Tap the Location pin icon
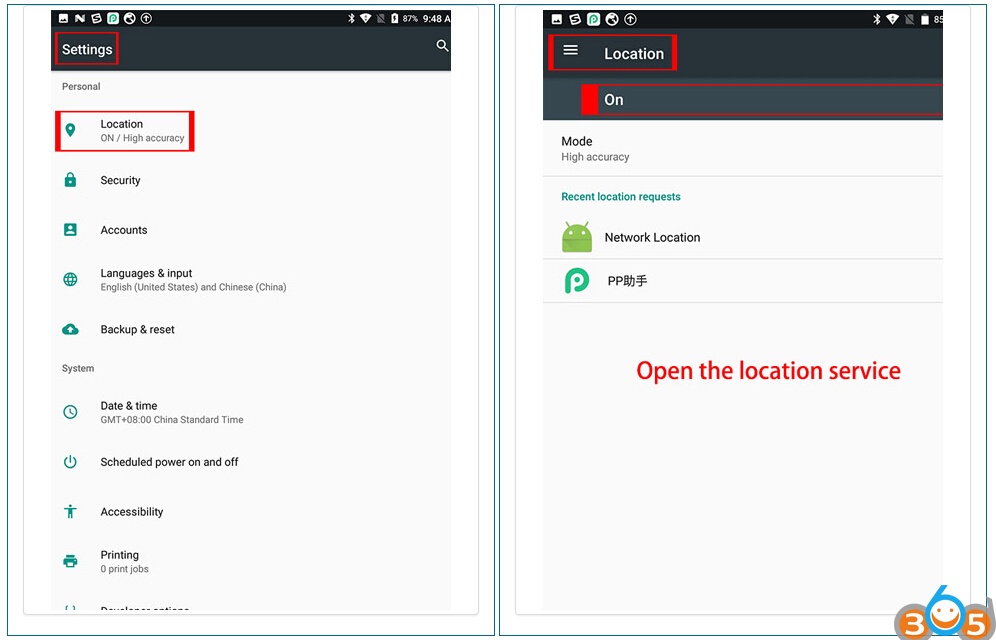The width and height of the screenshot is (996, 640). 70,130
